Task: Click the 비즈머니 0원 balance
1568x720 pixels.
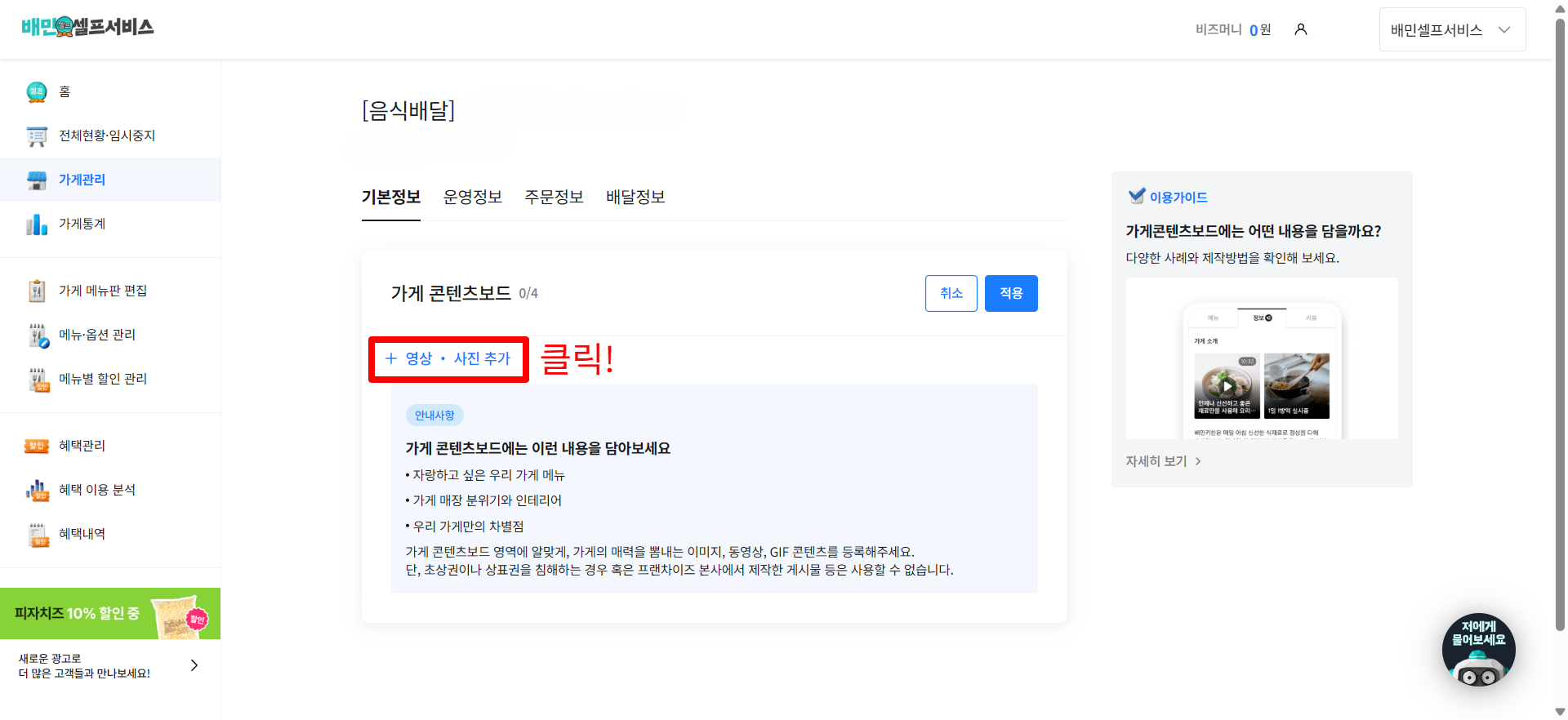Action: 1233,29
